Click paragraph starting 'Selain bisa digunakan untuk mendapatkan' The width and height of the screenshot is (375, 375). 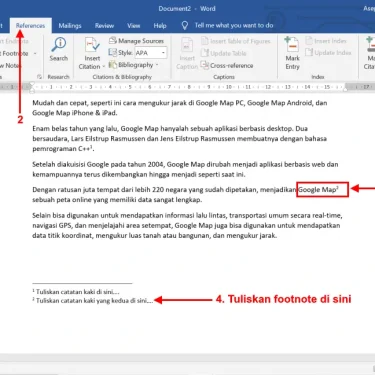click(x=187, y=225)
